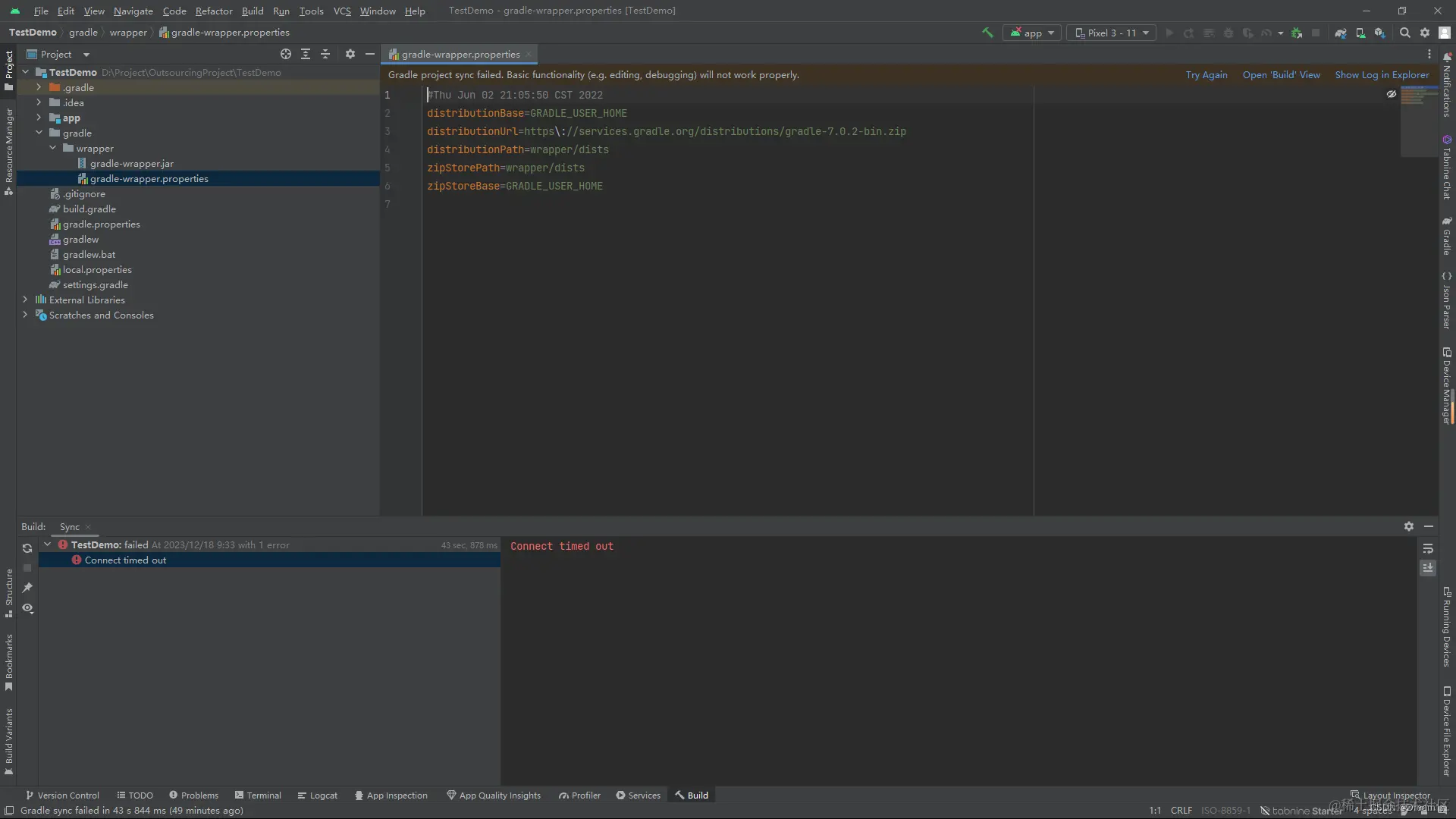Image resolution: width=1456 pixels, height=819 pixels.
Task: Open IDE settings gear in main toolbar
Action: pos(1425,33)
